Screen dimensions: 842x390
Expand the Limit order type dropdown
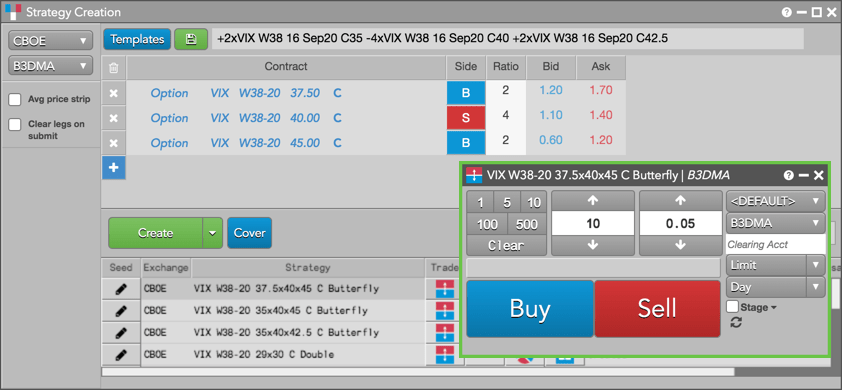point(775,265)
